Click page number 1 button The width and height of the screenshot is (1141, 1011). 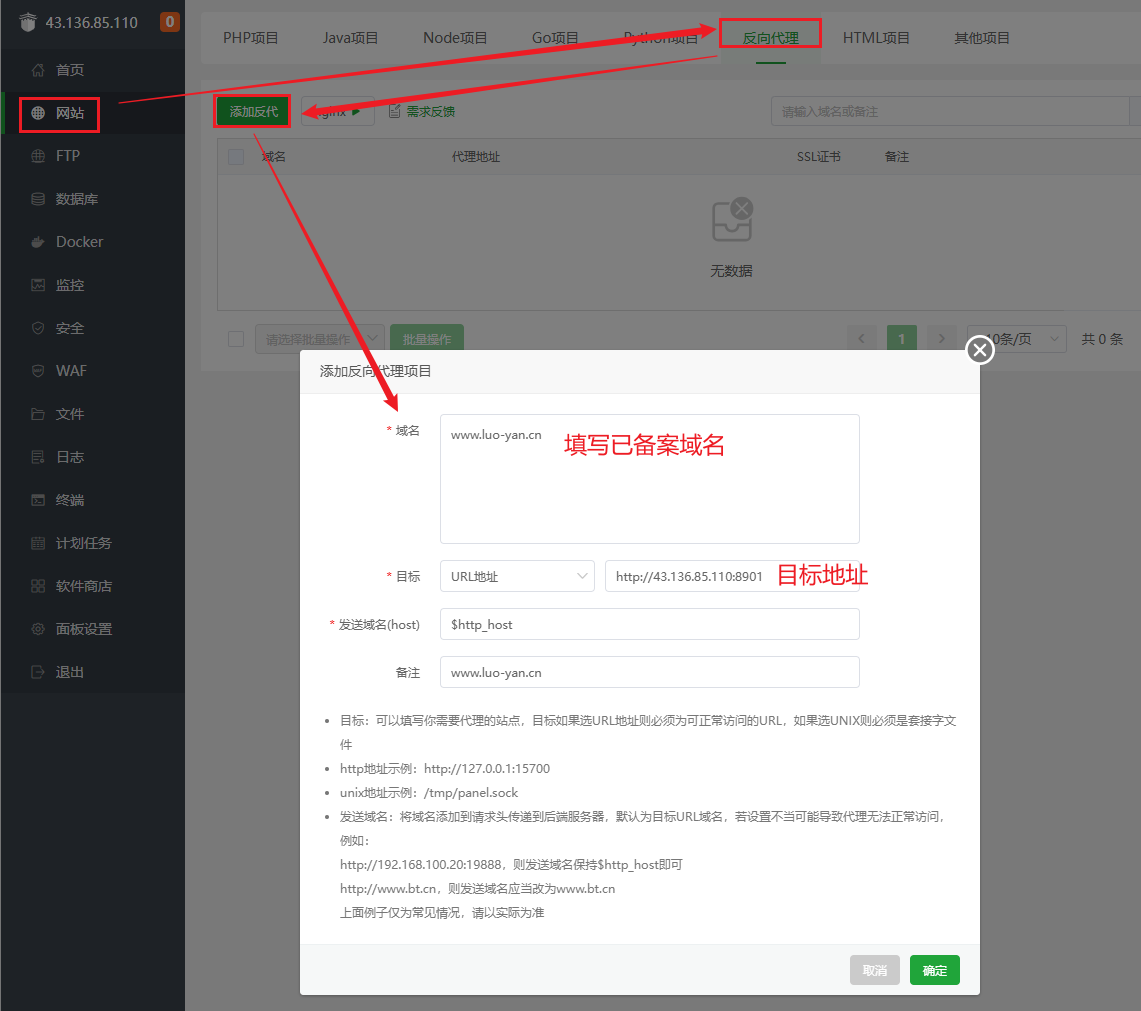[x=901, y=338]
